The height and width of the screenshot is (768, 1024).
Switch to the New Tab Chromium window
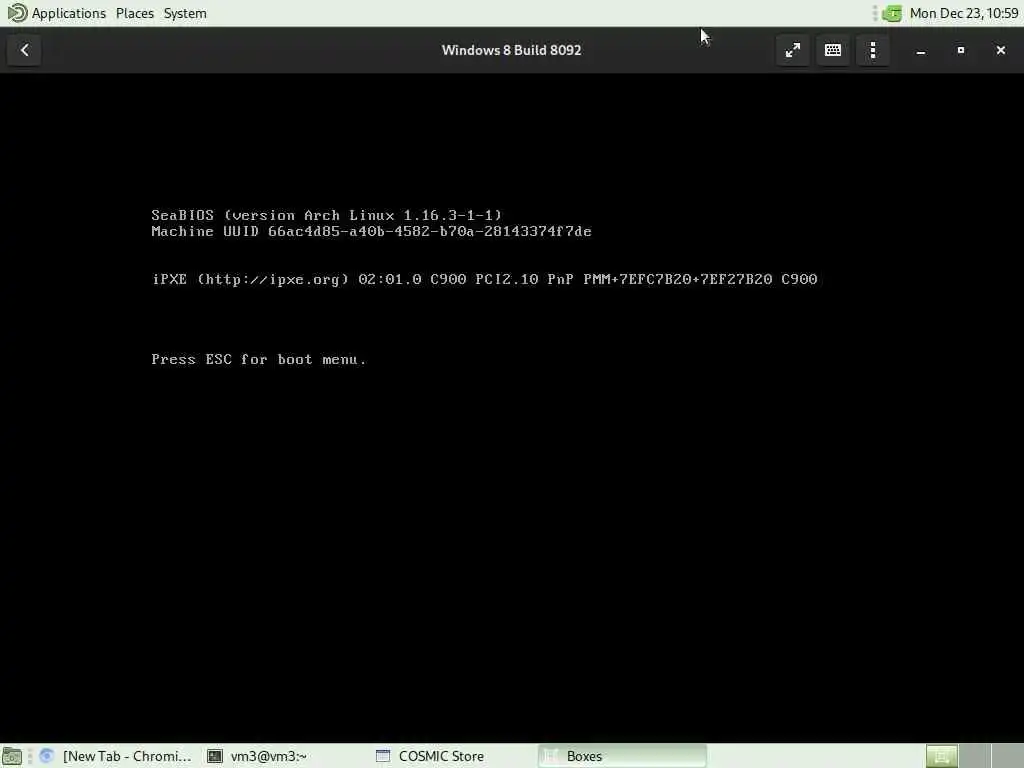click(x=116, y=756)
